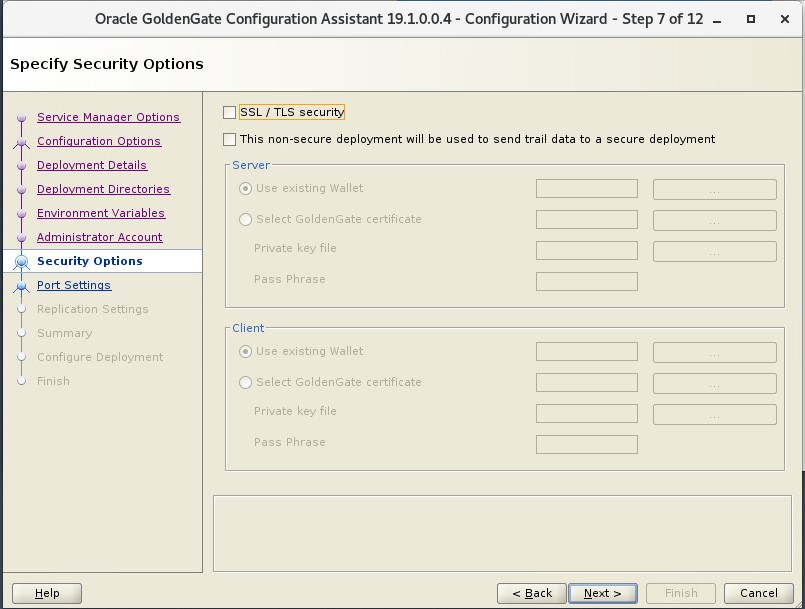The height and width of the screenshot is (609, 805).
Task: Open Deployment Directories step
Action: click(103, 189)
